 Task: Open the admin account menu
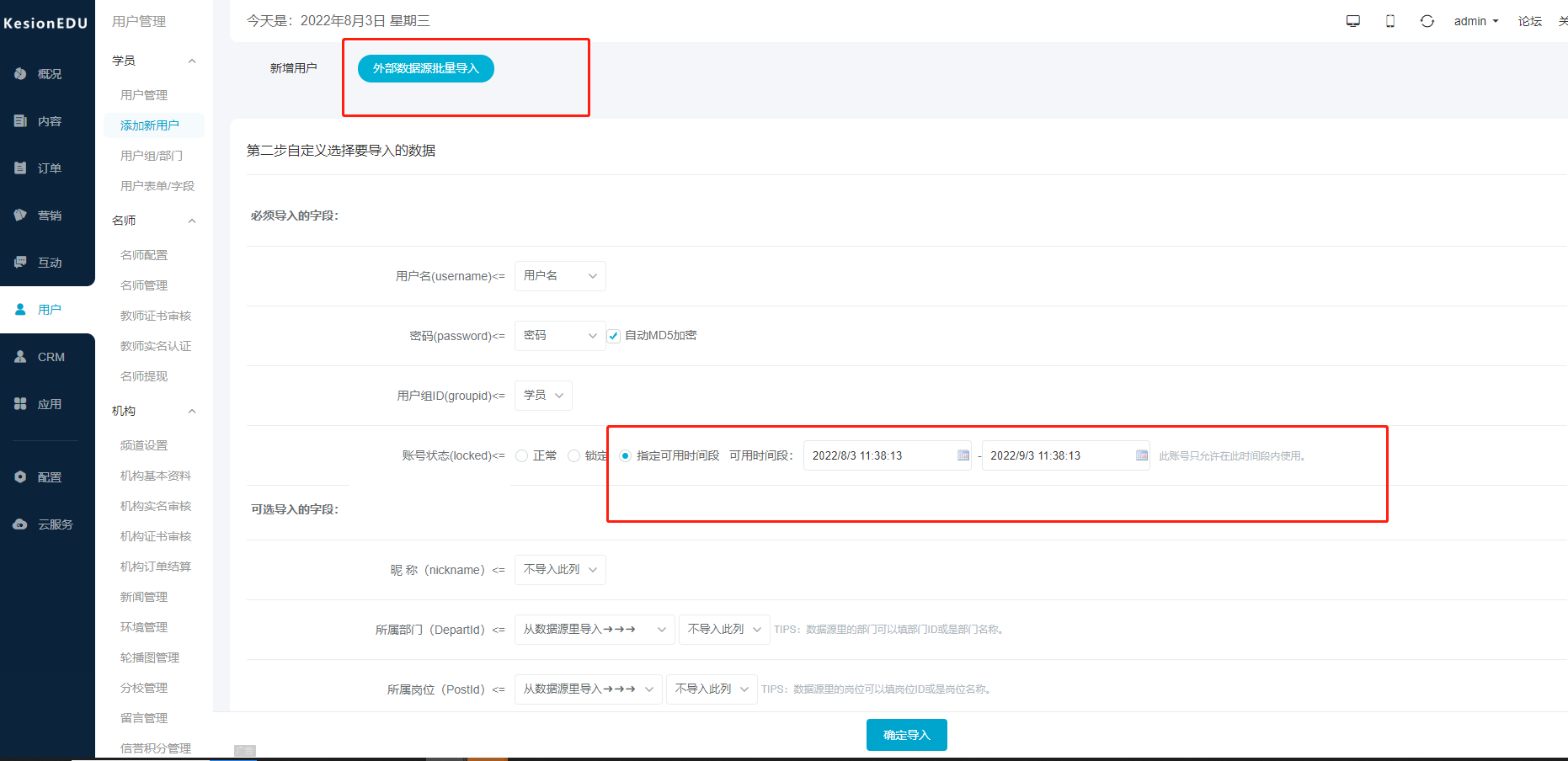coord(1475,20)
